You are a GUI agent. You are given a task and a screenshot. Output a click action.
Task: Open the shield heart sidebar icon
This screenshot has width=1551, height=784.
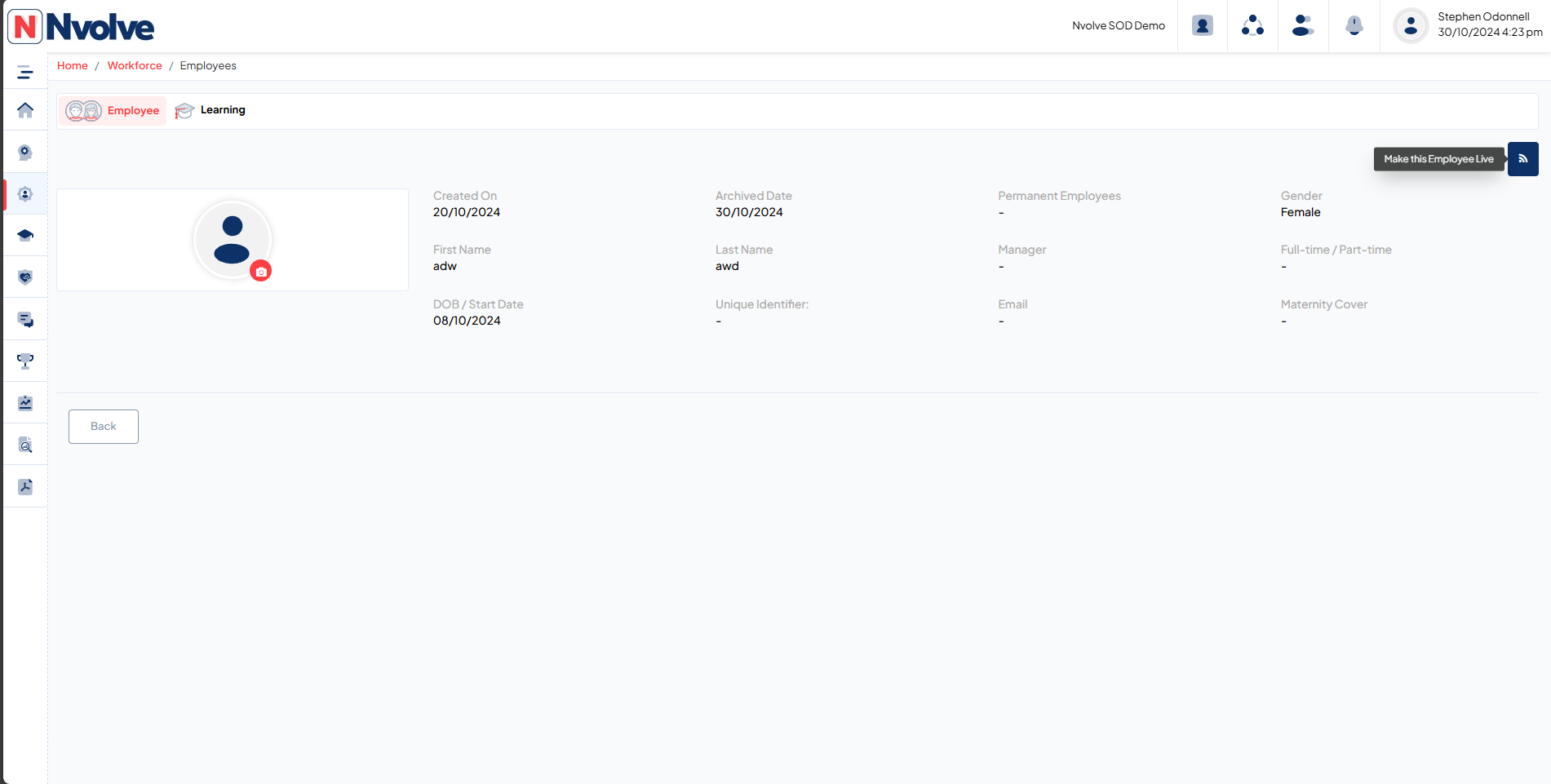click(x=25, y=277)
